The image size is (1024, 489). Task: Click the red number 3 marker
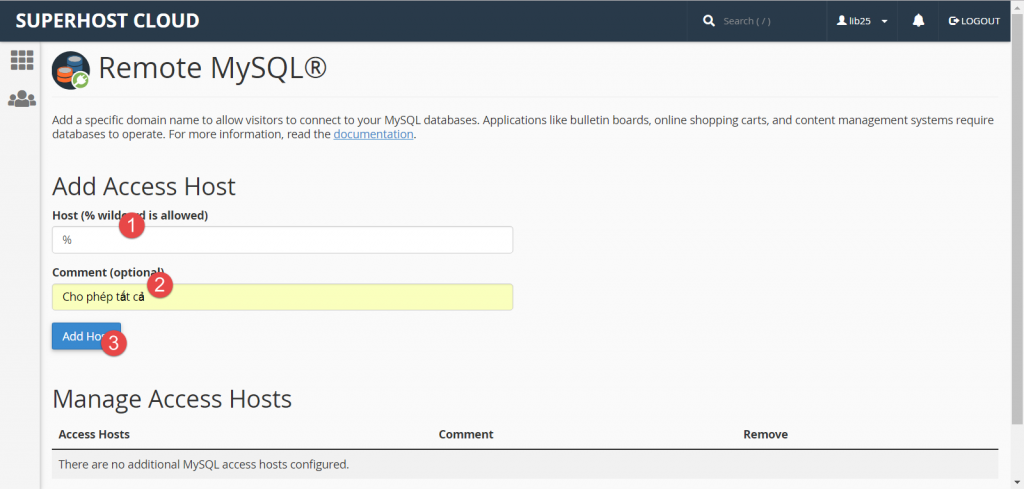tap(116, 343)
